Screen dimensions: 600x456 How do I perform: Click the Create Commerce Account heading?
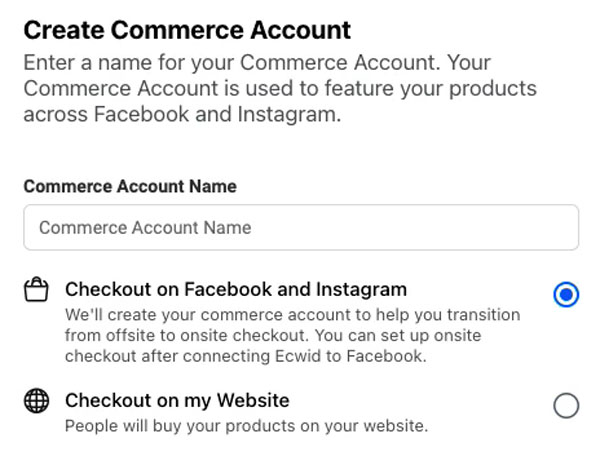pos(187,30)
